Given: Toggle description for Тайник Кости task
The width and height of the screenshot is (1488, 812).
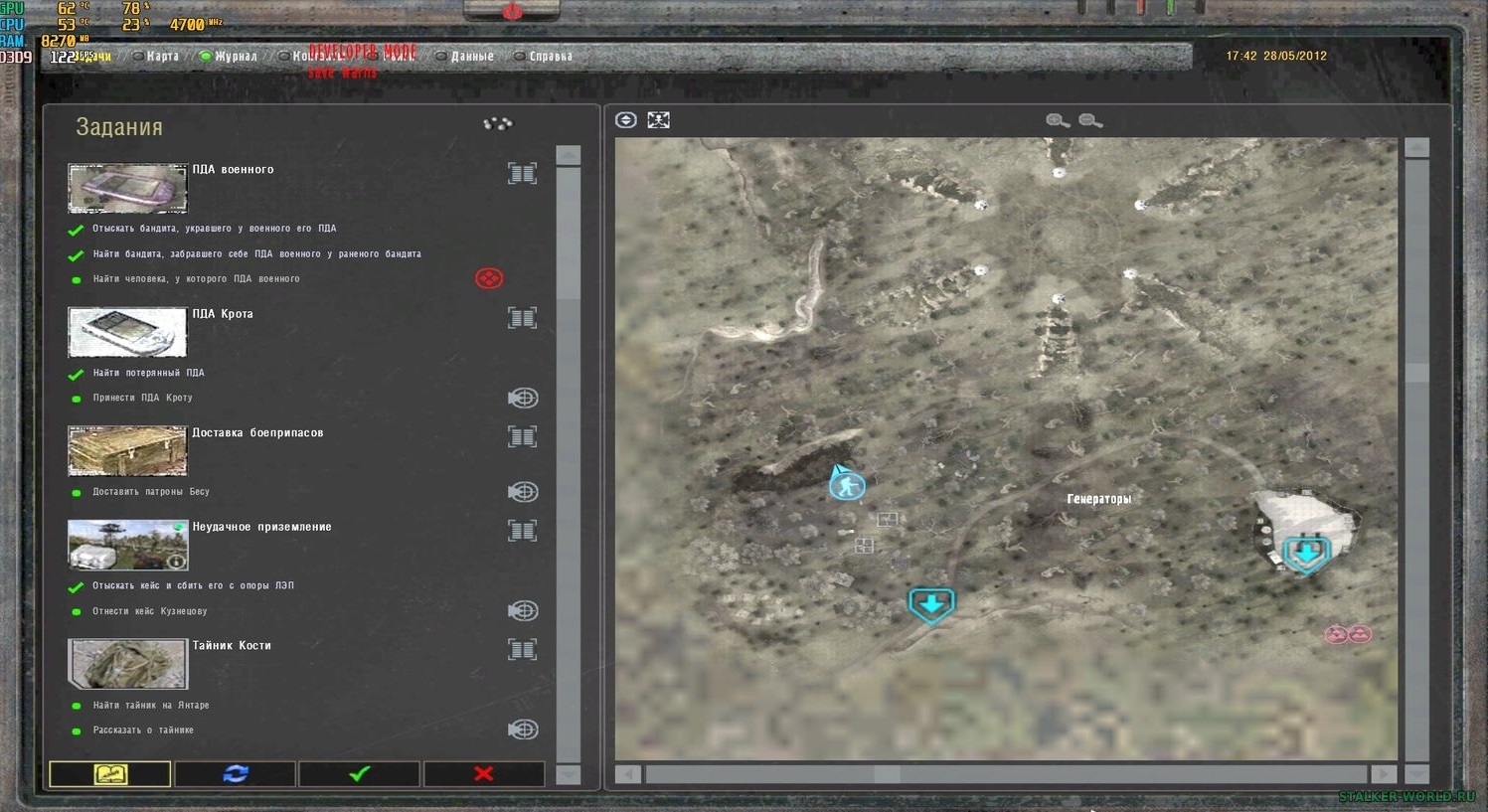Looking at the screenshot, I should [x=523, y=649].
